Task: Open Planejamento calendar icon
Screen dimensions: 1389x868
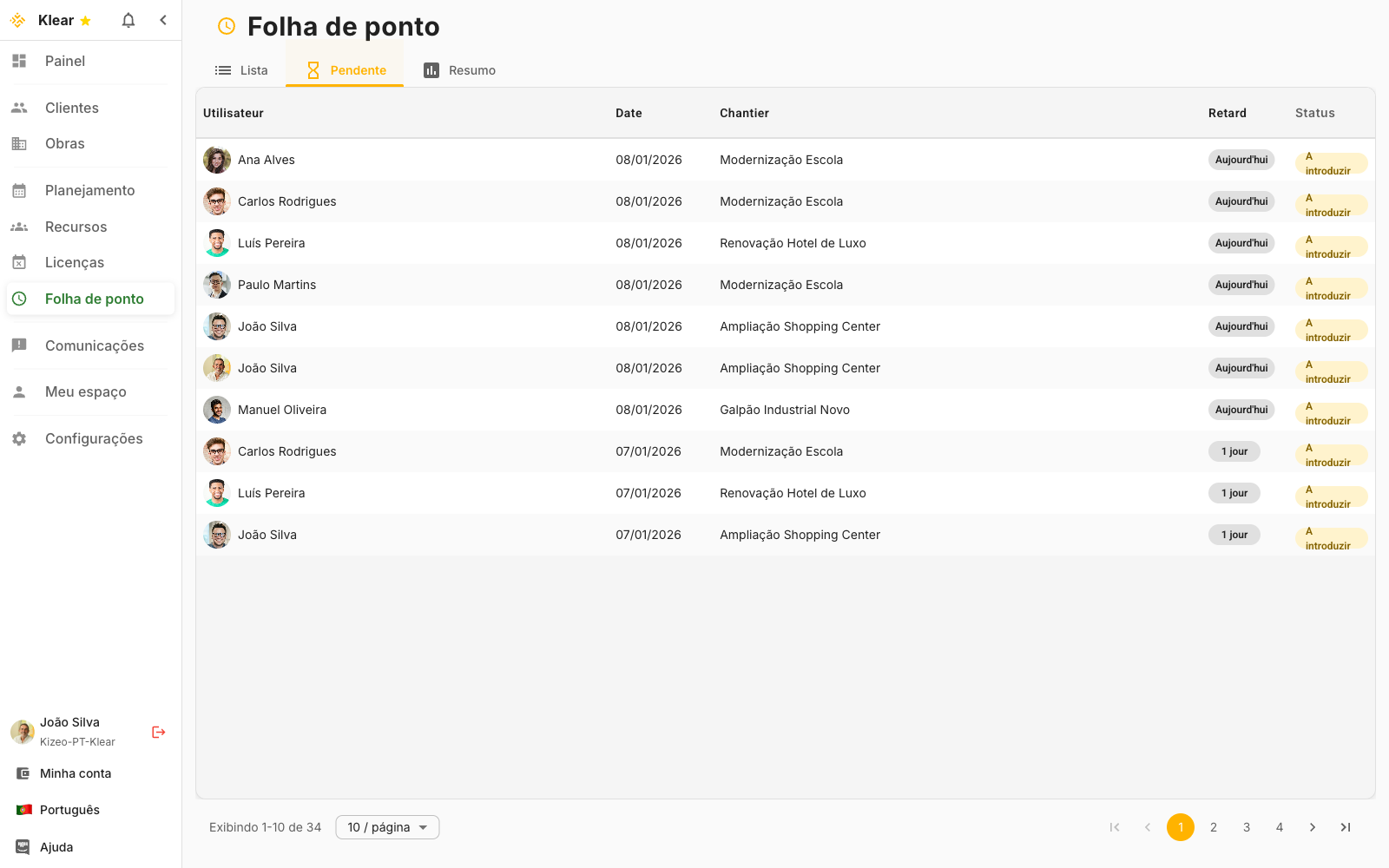Action: pyautogui.click(x=19, y=190)
